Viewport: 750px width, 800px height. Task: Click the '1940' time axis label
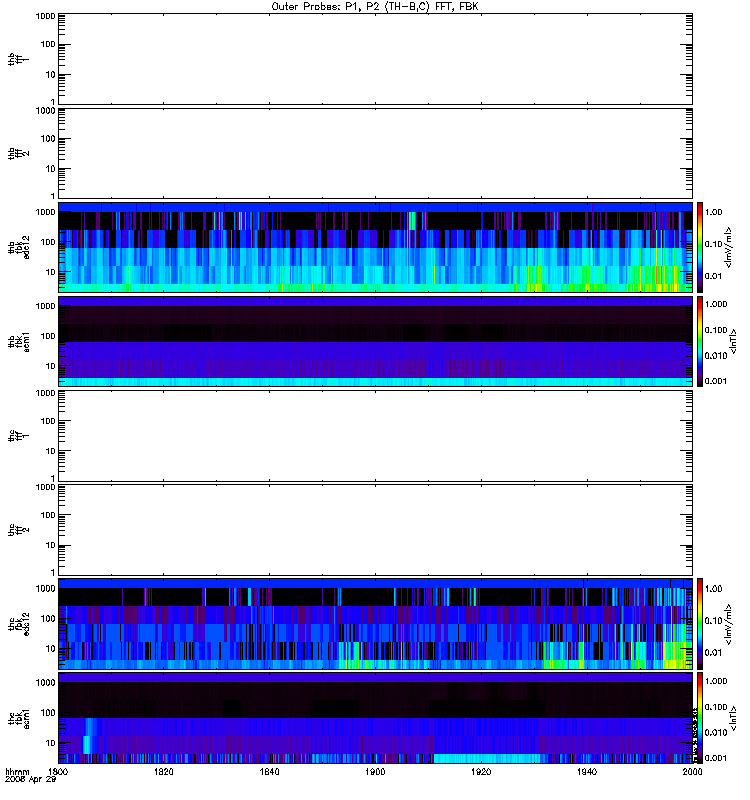tap(587, 771)
